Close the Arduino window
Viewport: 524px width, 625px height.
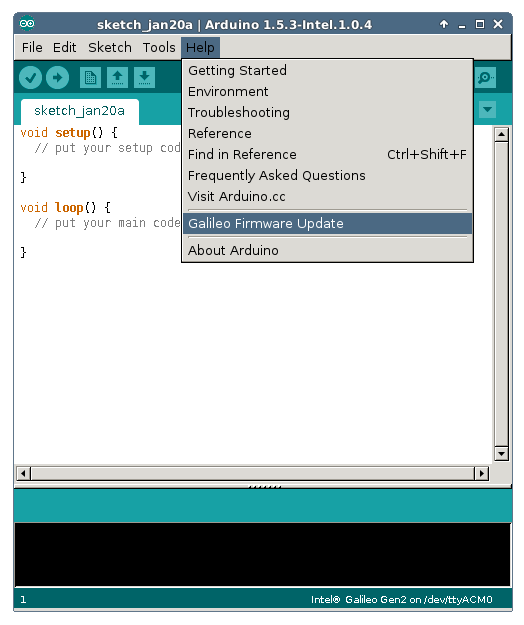click(x=498, y=24)
